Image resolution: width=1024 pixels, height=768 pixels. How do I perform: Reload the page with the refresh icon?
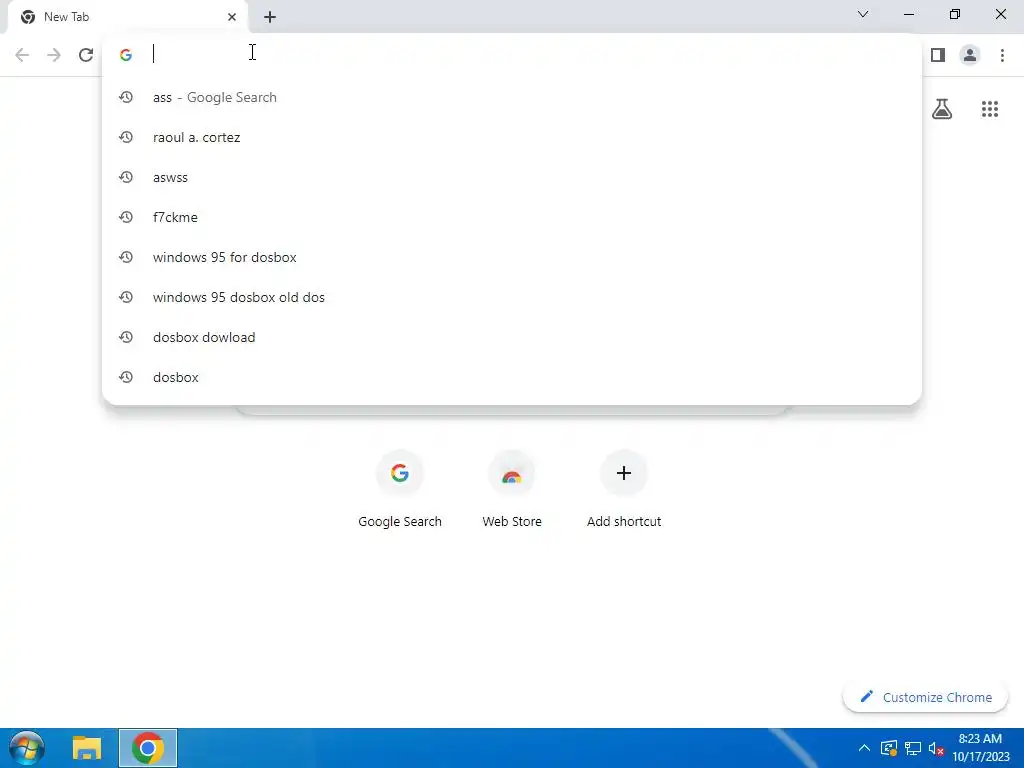(86, 55)
